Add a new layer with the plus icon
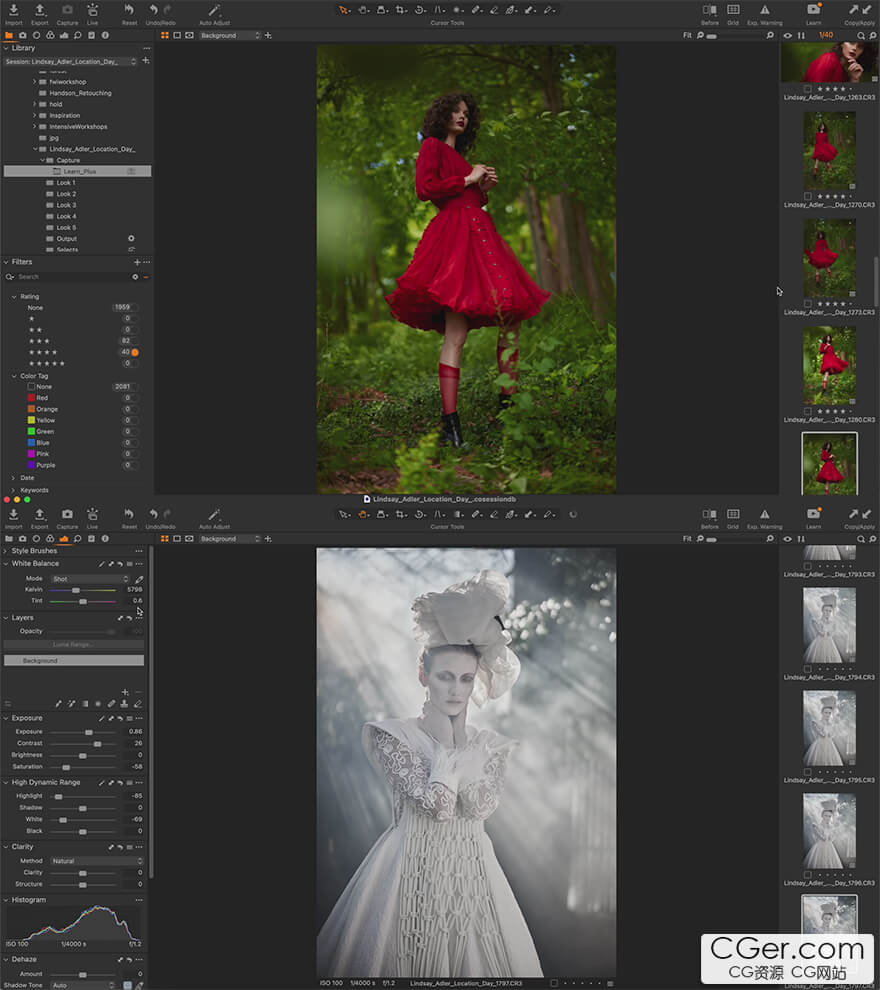 (125, 692)
